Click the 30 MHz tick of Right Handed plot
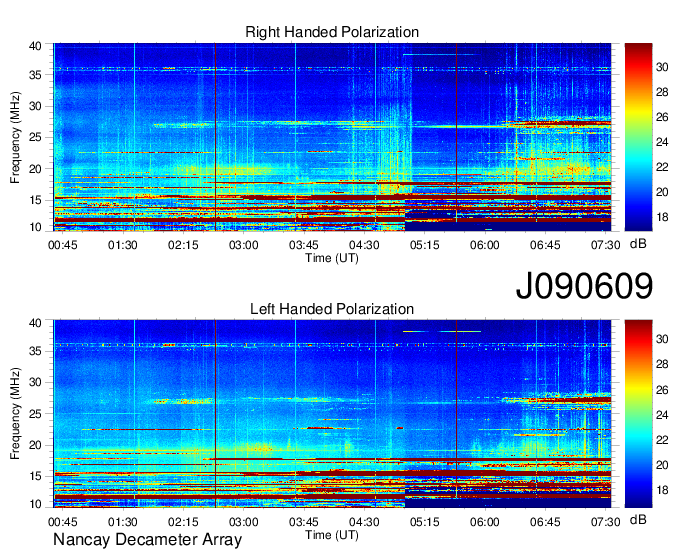The image size is (680, 552). [x=35, y=106]
